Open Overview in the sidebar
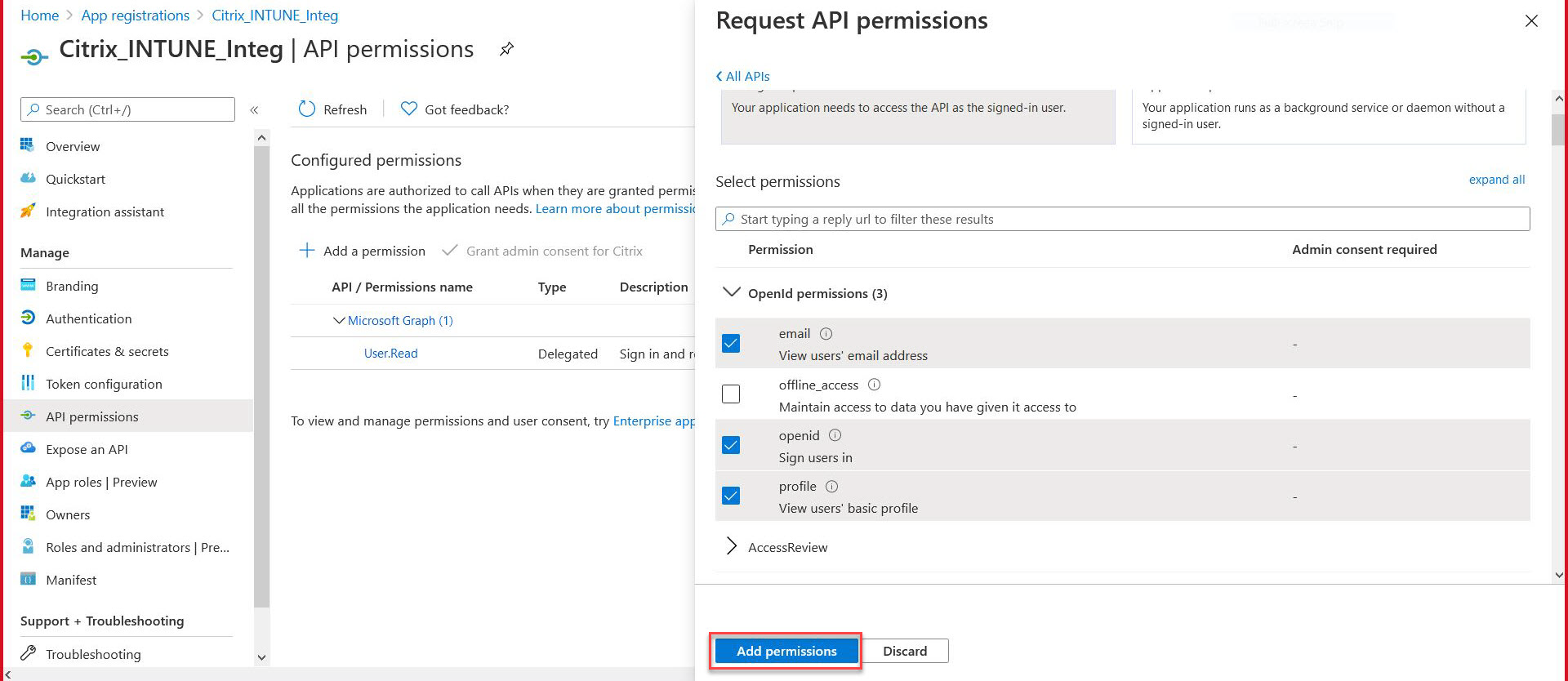The width and height of the screenshot is (1568, 681). click(73, 146)
